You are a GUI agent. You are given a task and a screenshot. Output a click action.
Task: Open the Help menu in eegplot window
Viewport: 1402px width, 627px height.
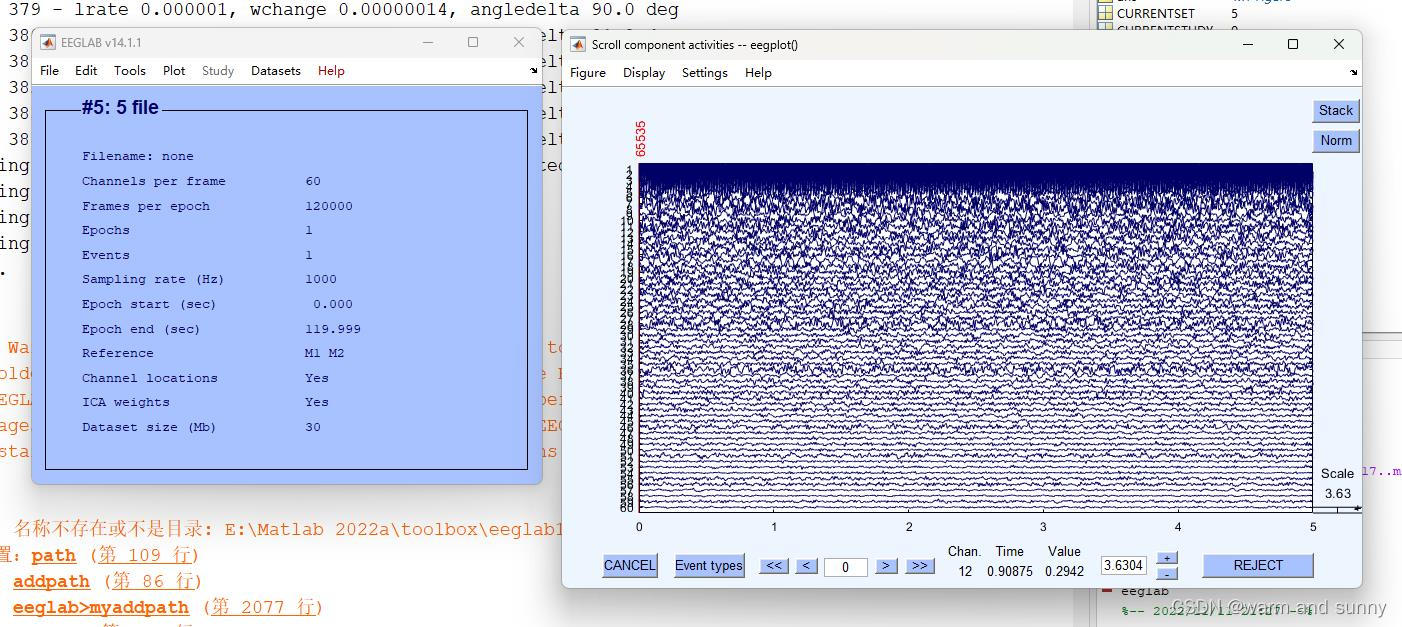pos(758,72)
